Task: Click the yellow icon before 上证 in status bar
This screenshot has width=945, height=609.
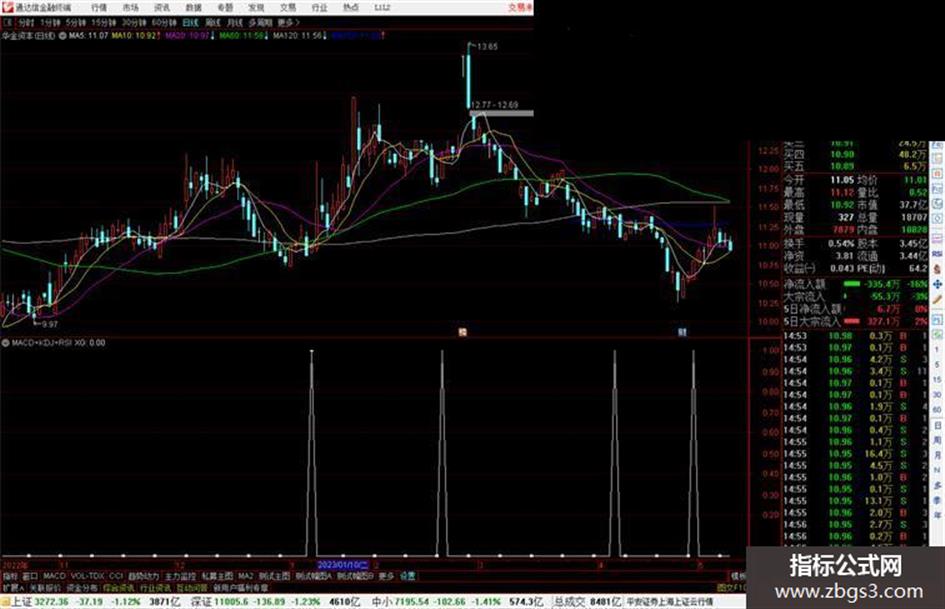Action: click(x=5, y=602)
